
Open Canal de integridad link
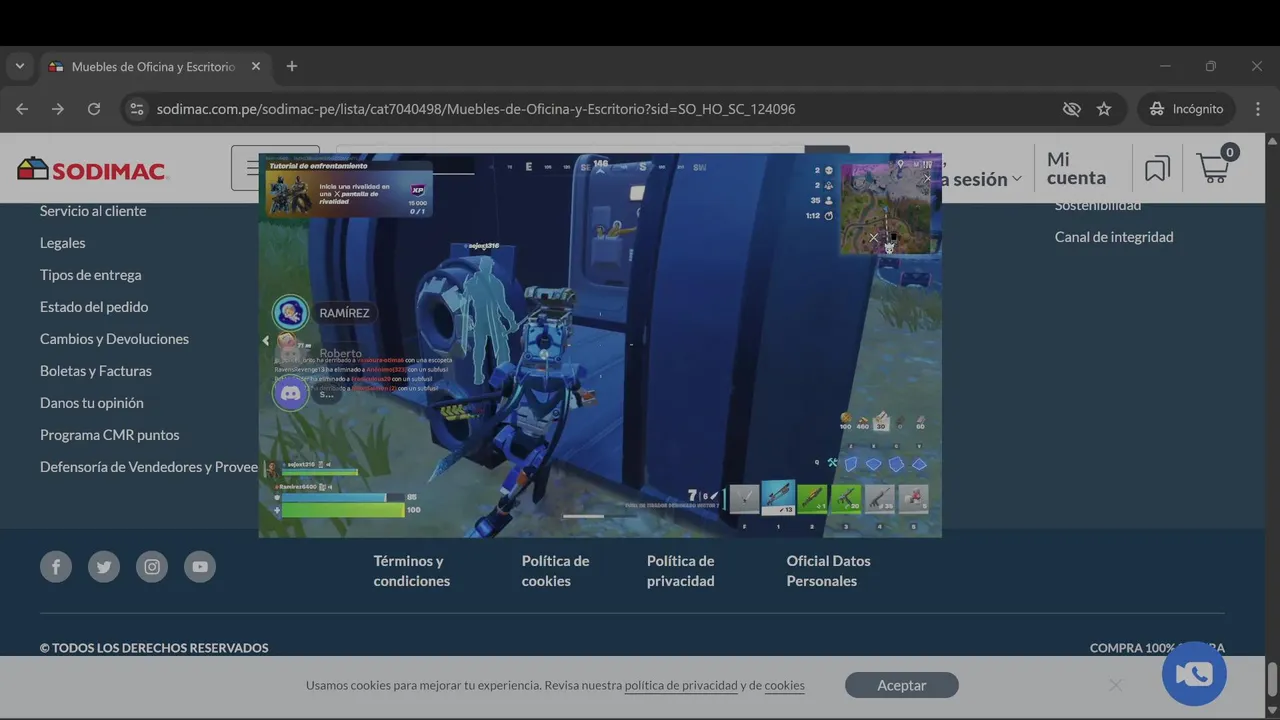point(1114,237)
